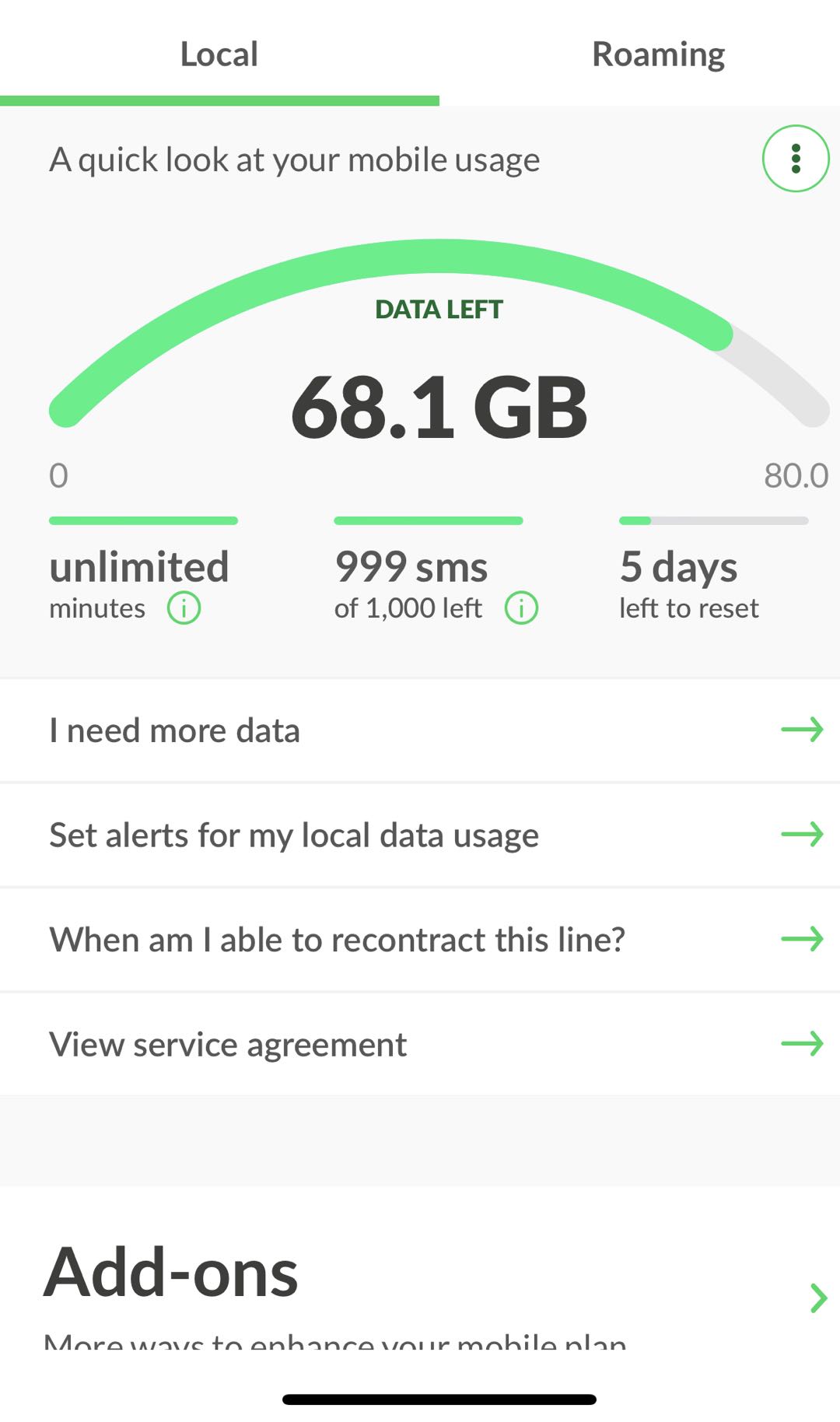Viewport: 840px width, 1422px height.
Task: Open Set alerts for my local data usage
Action: click(x=294, y=835)
